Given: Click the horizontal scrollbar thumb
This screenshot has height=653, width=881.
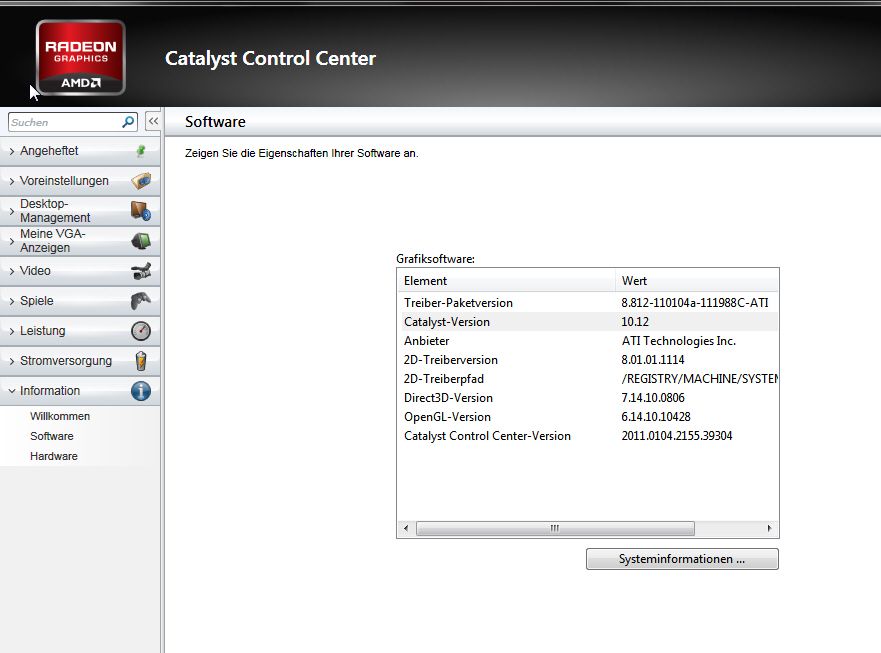Looking at the screenshot, I should [555, 528].
